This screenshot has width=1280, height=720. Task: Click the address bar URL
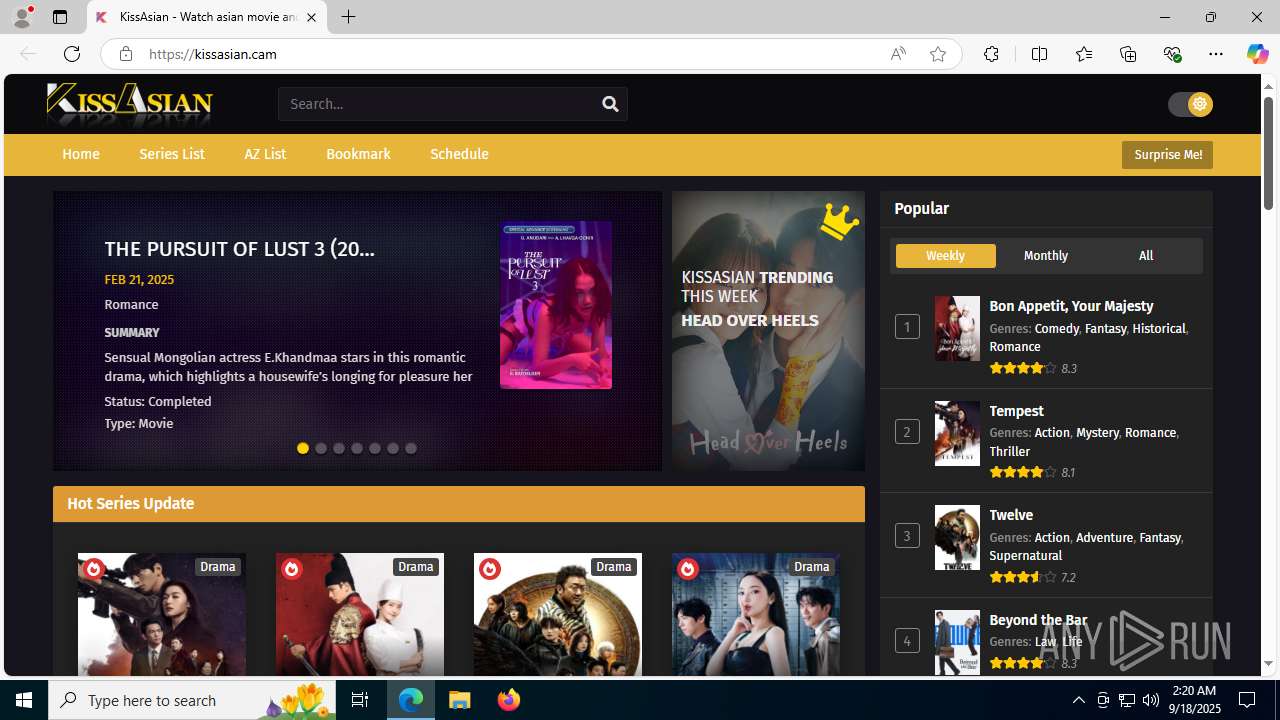(213, 54)
